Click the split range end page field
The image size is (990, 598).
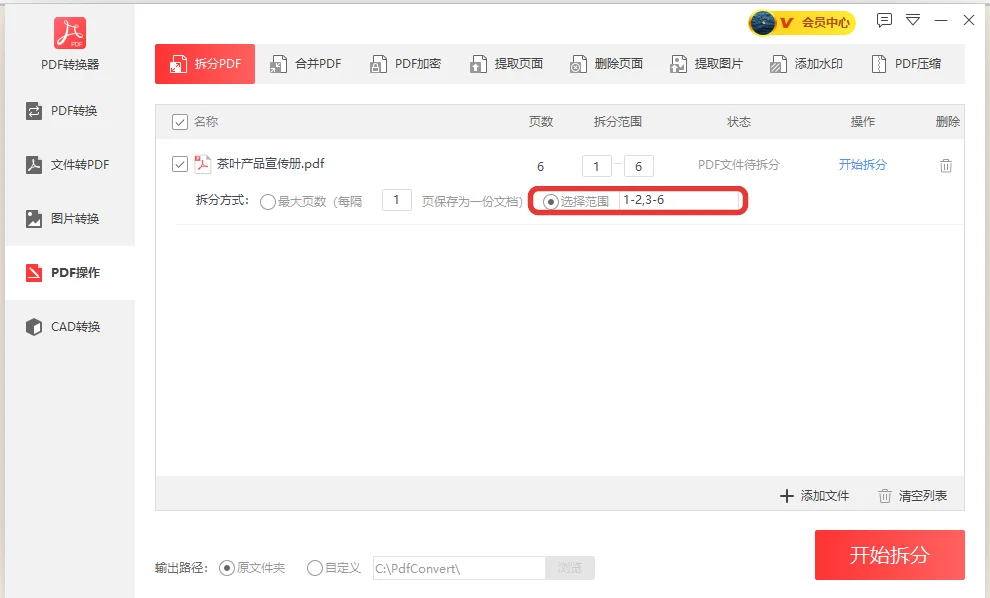(x=639, y=166)
